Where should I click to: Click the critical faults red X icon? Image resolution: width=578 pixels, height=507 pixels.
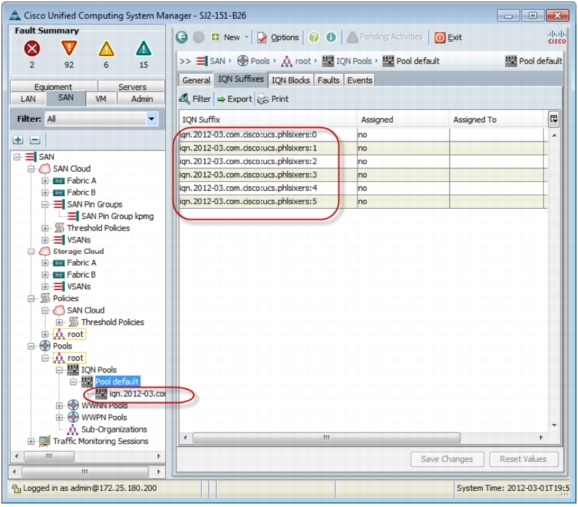click(x=32, y=48)
